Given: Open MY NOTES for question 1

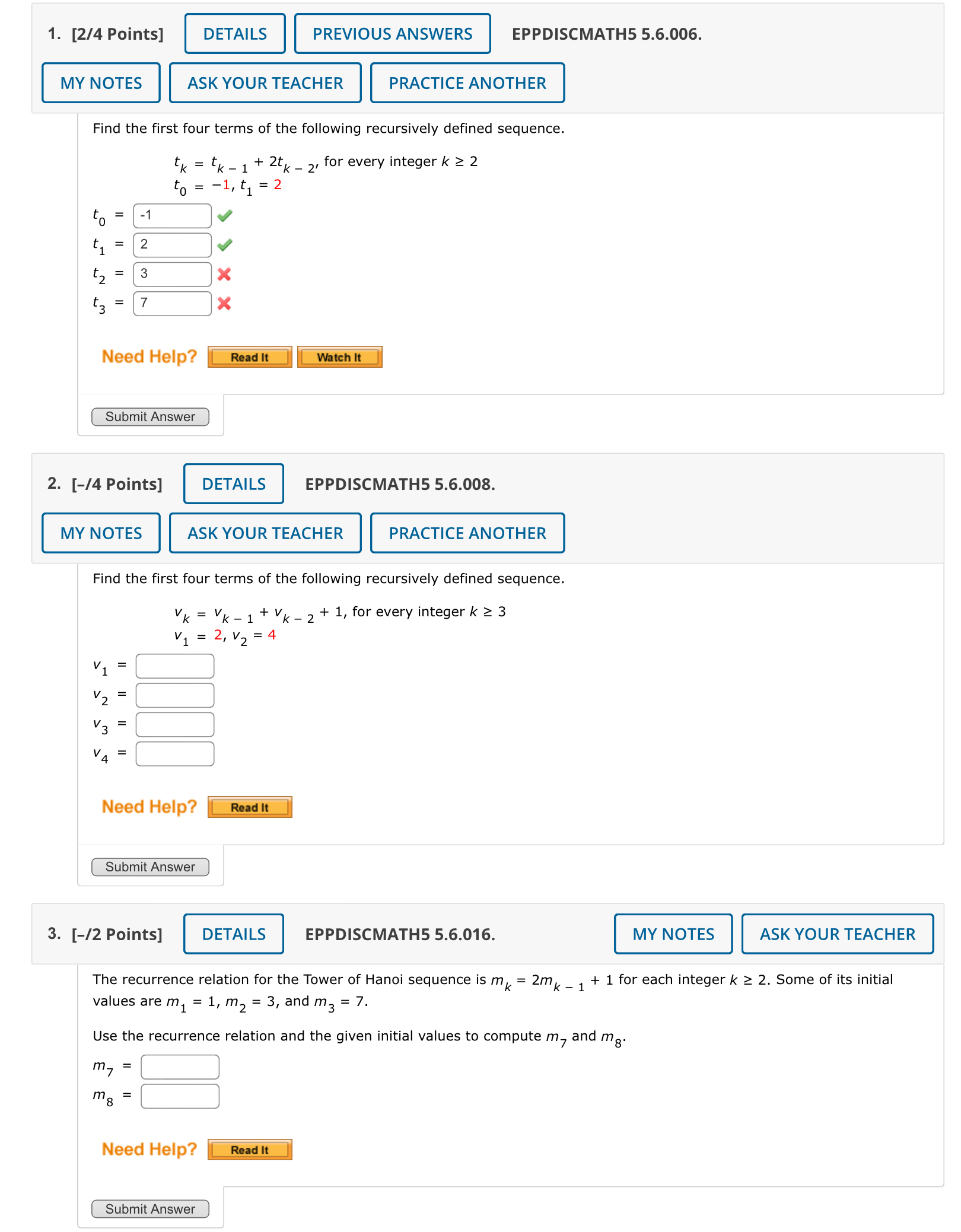Looking at the screenshot, I should pyautogui.click(x=100, y=83).
